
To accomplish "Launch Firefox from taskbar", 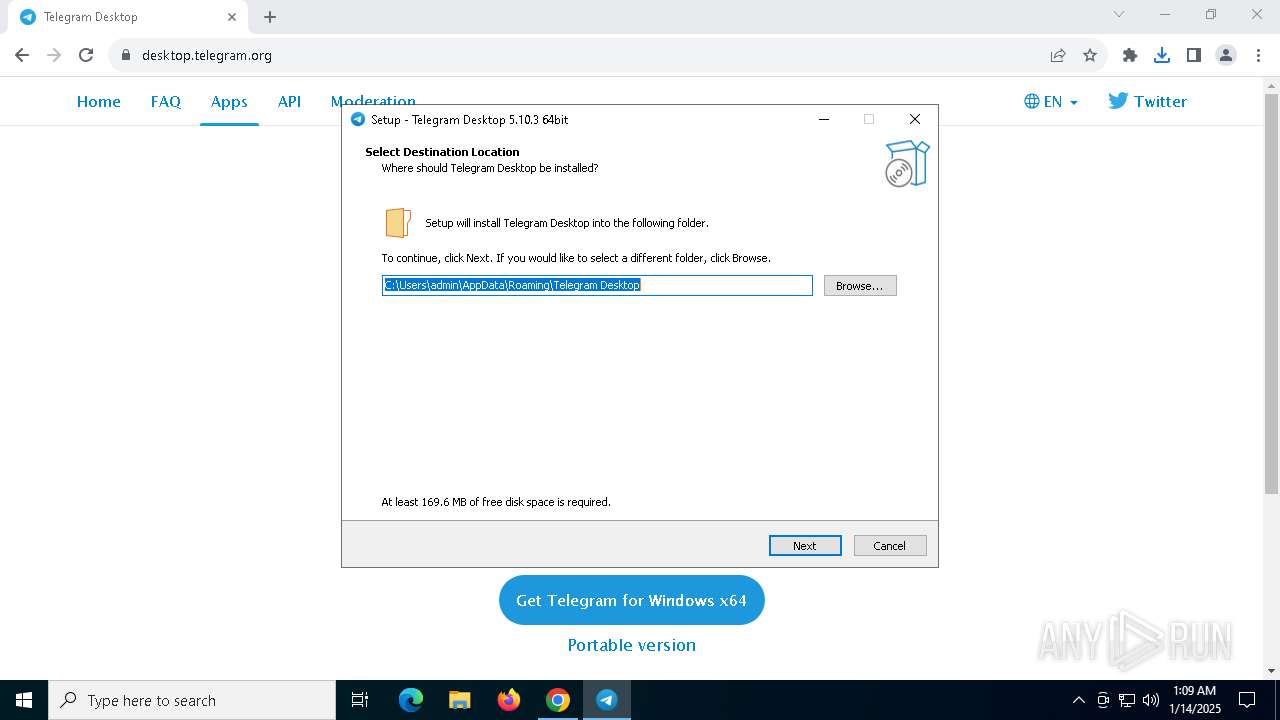I will click(509, 700).
